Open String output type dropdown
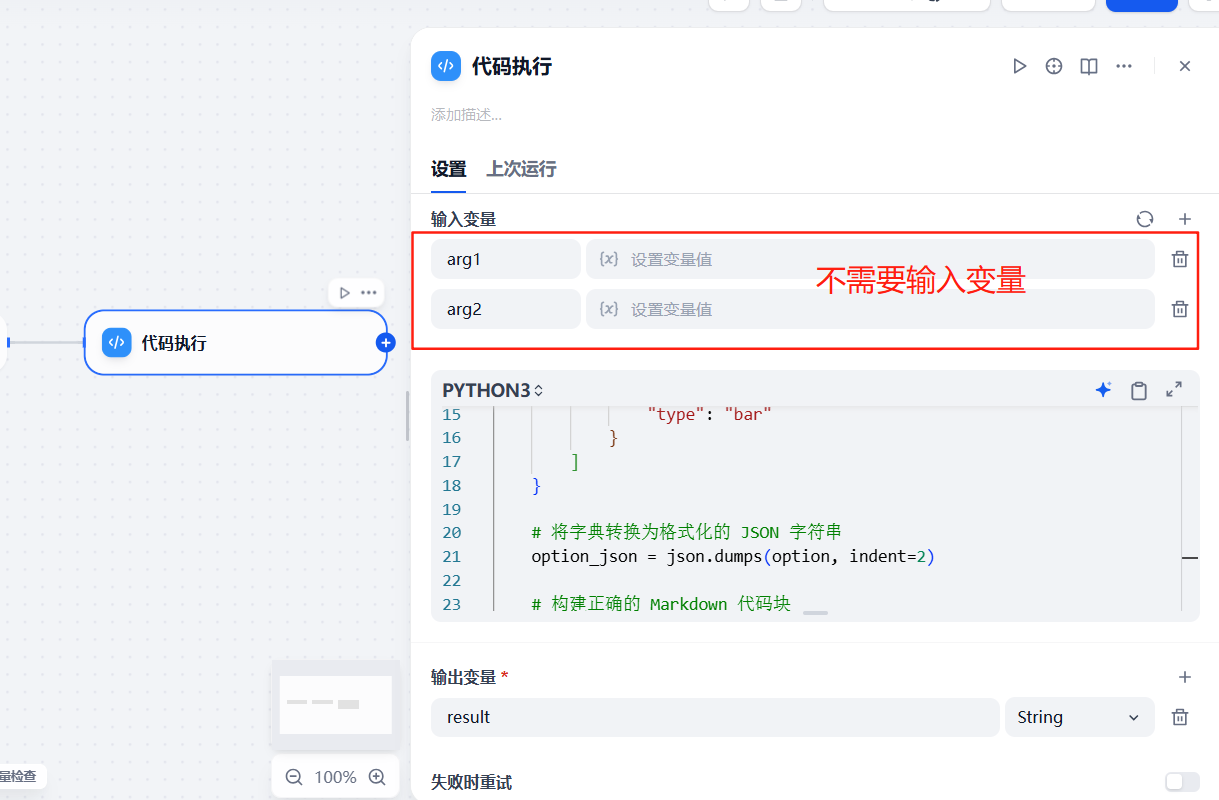 click(x=1080, y=717)
